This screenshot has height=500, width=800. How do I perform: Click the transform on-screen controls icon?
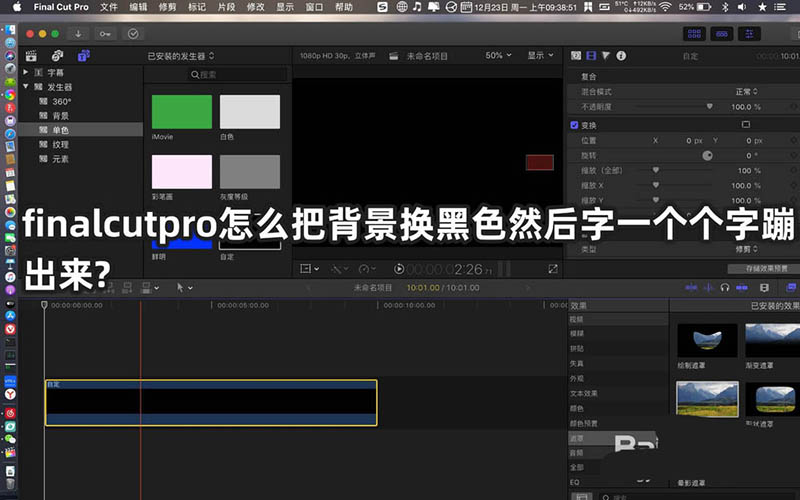[745, 124]
